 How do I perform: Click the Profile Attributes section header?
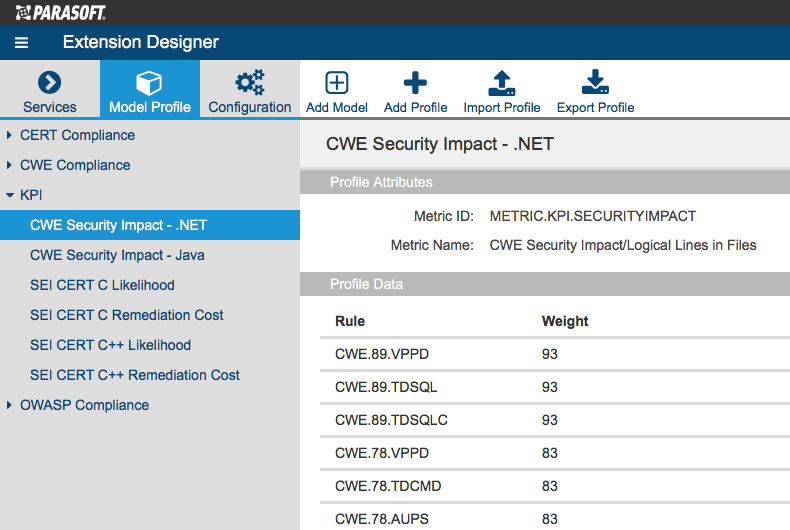pos(545,182)
